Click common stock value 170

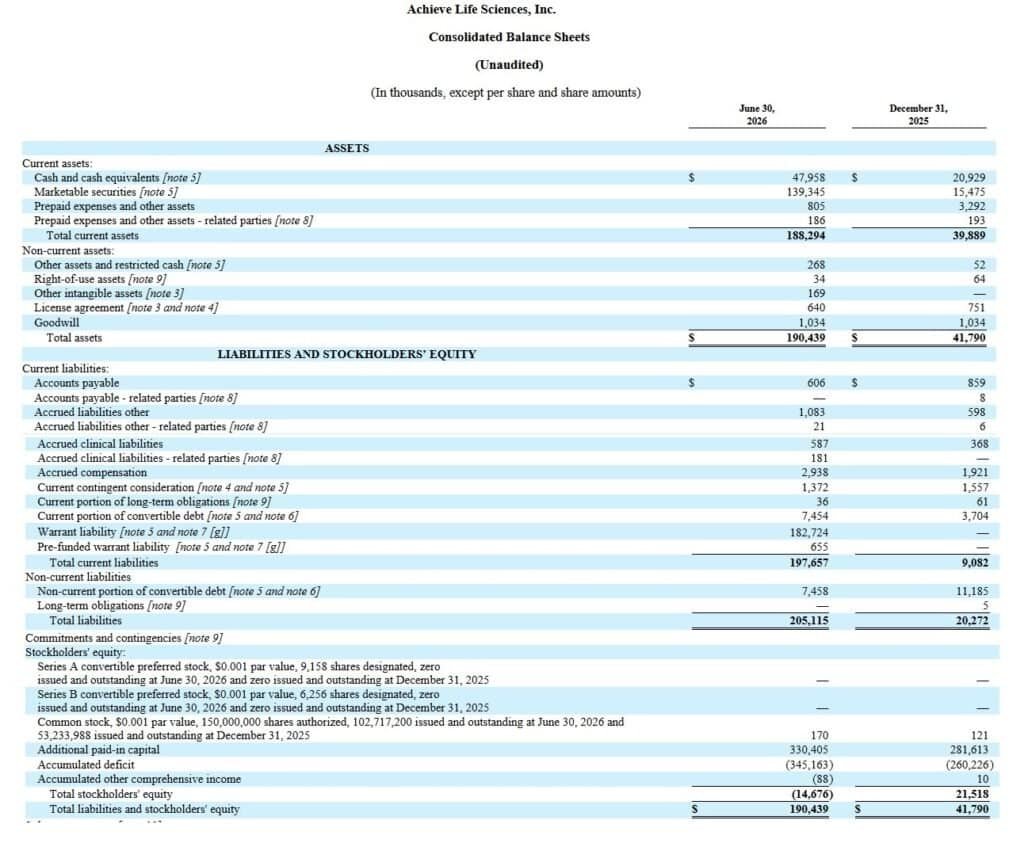819,736
